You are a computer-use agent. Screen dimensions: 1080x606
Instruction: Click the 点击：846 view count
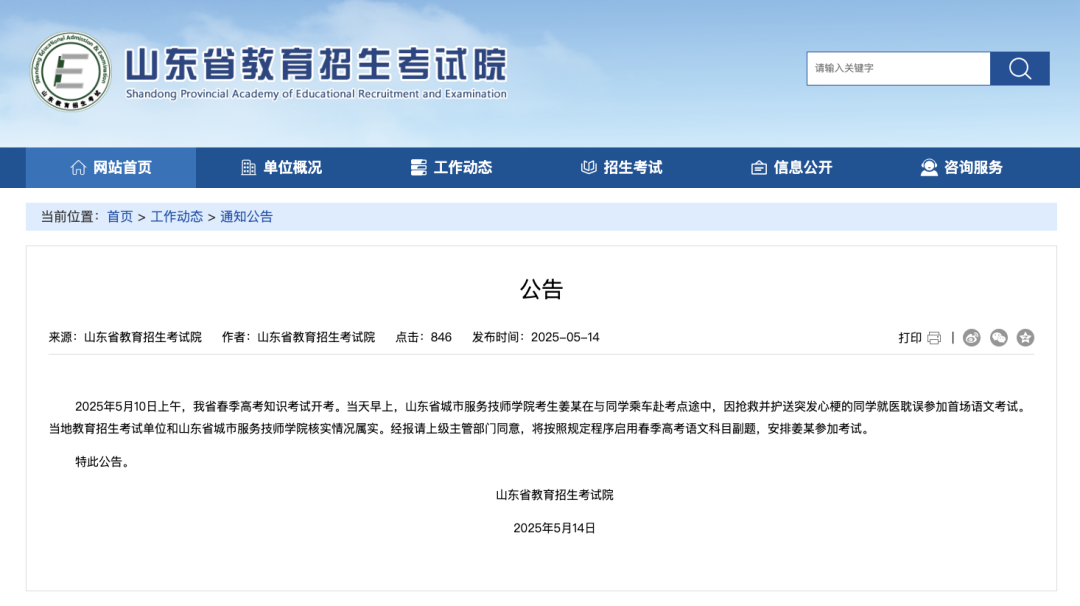(424, 337)
